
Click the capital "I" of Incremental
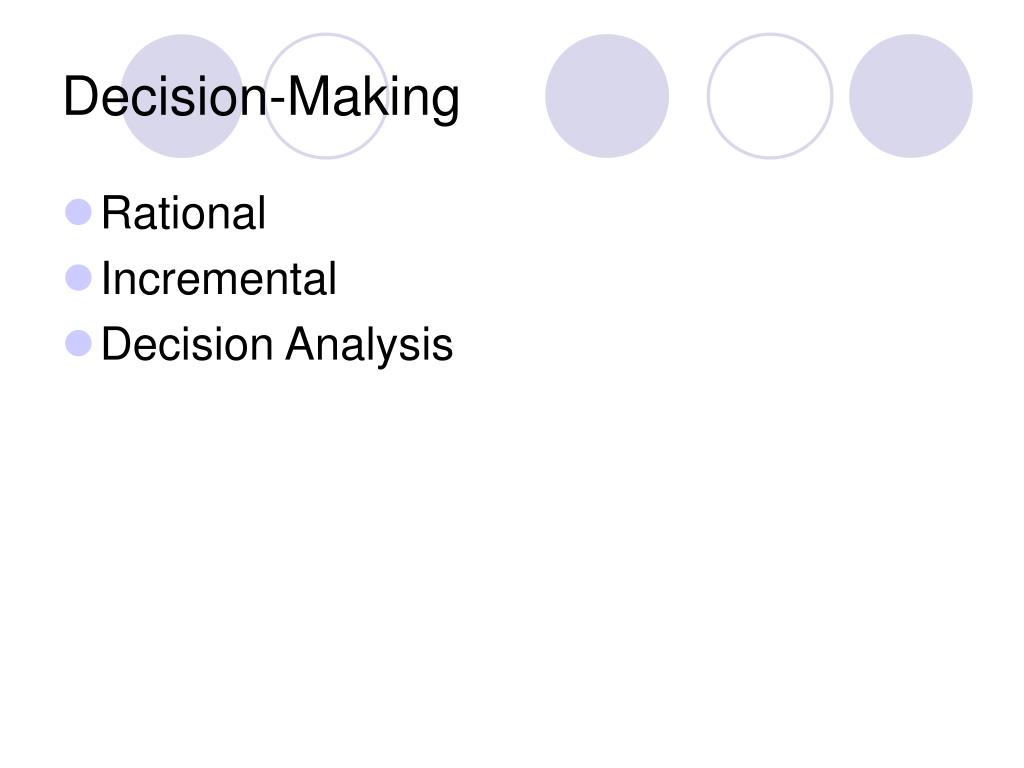click(x=106, y=279)
